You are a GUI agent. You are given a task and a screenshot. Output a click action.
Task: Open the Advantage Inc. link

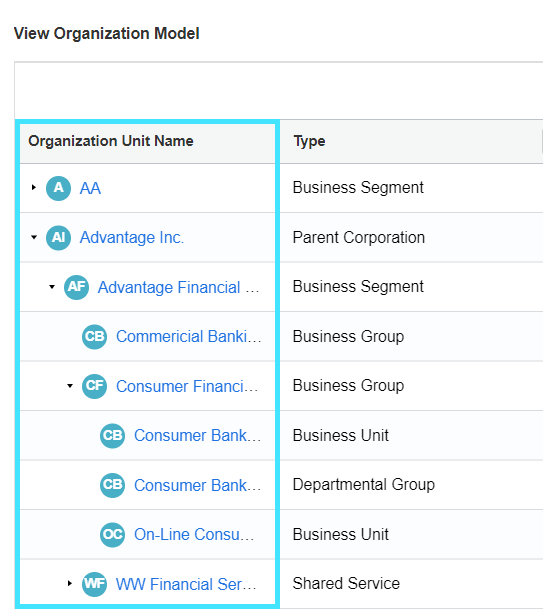tap(132, 237)
